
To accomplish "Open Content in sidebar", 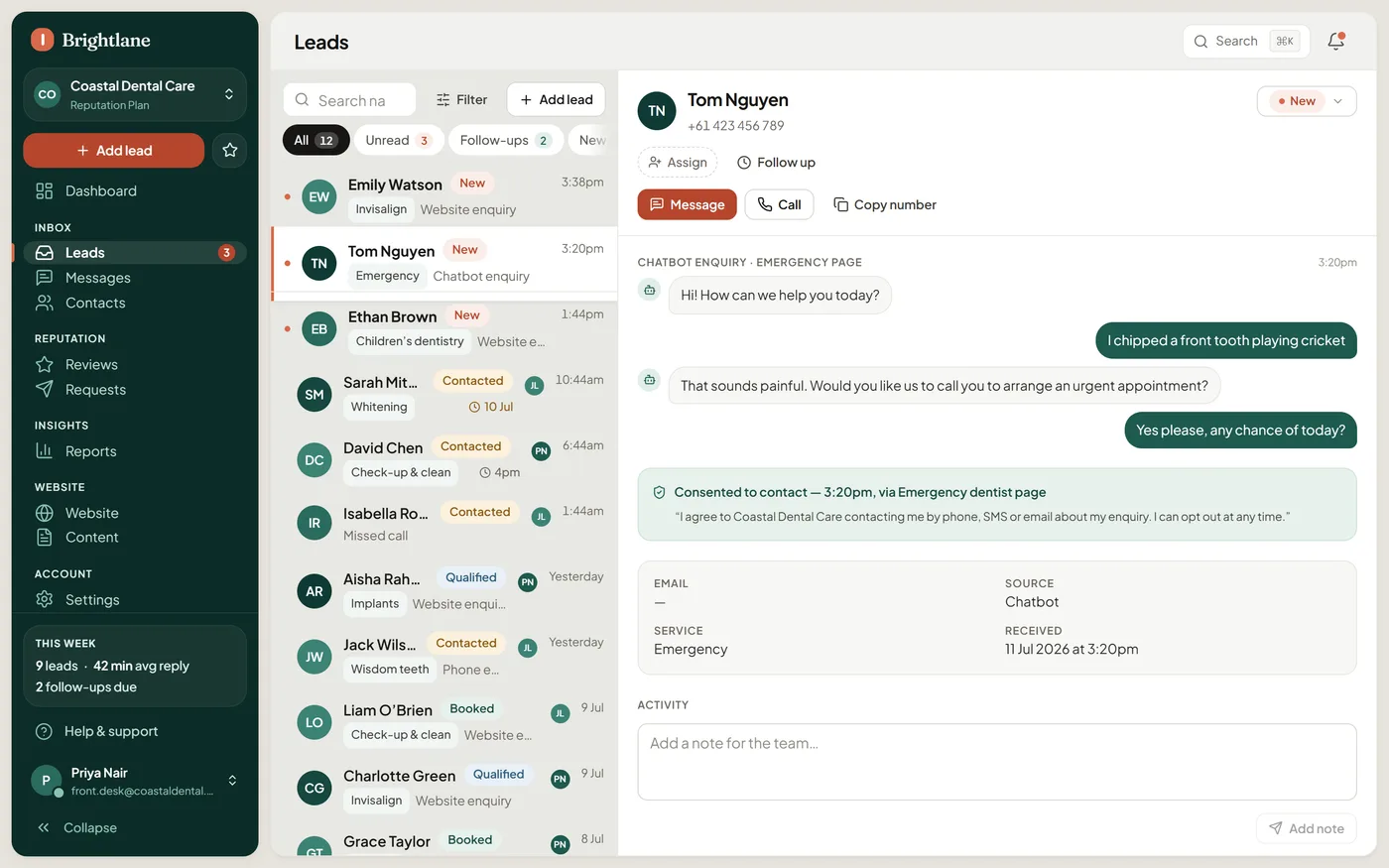I will pyautogui.click(x=135, y=537).
